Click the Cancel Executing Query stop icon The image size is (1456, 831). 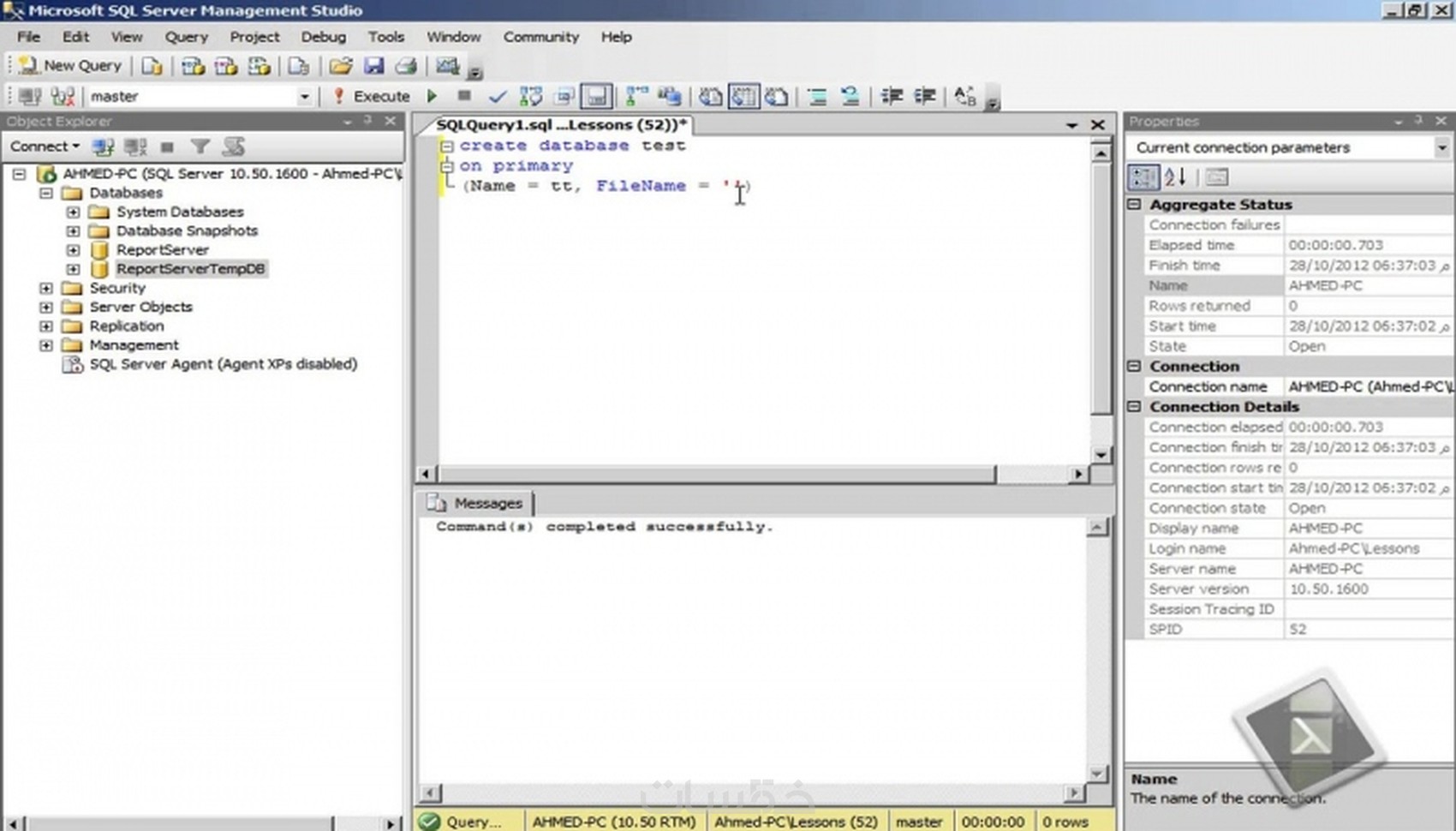pos(464,96)
